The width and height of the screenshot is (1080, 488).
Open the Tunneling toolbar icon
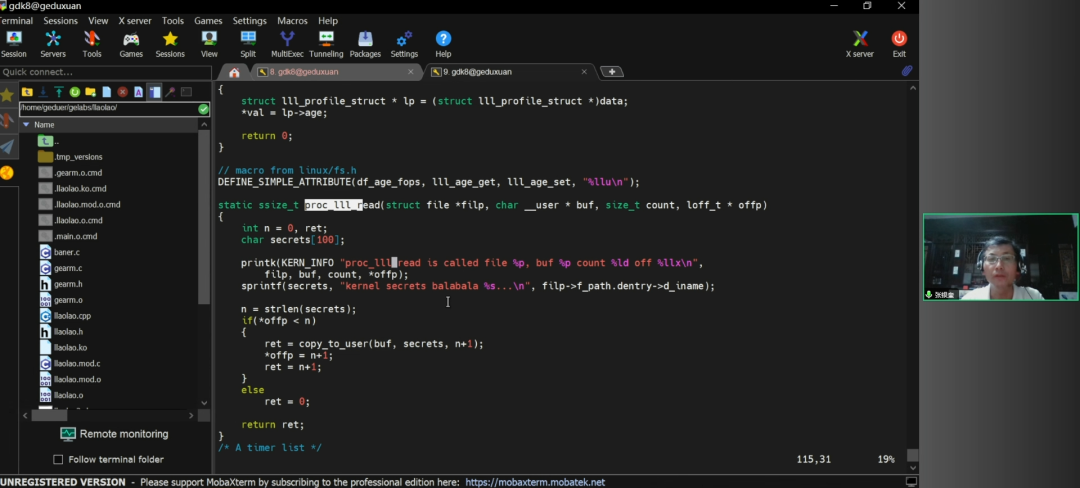coord(326,45)
